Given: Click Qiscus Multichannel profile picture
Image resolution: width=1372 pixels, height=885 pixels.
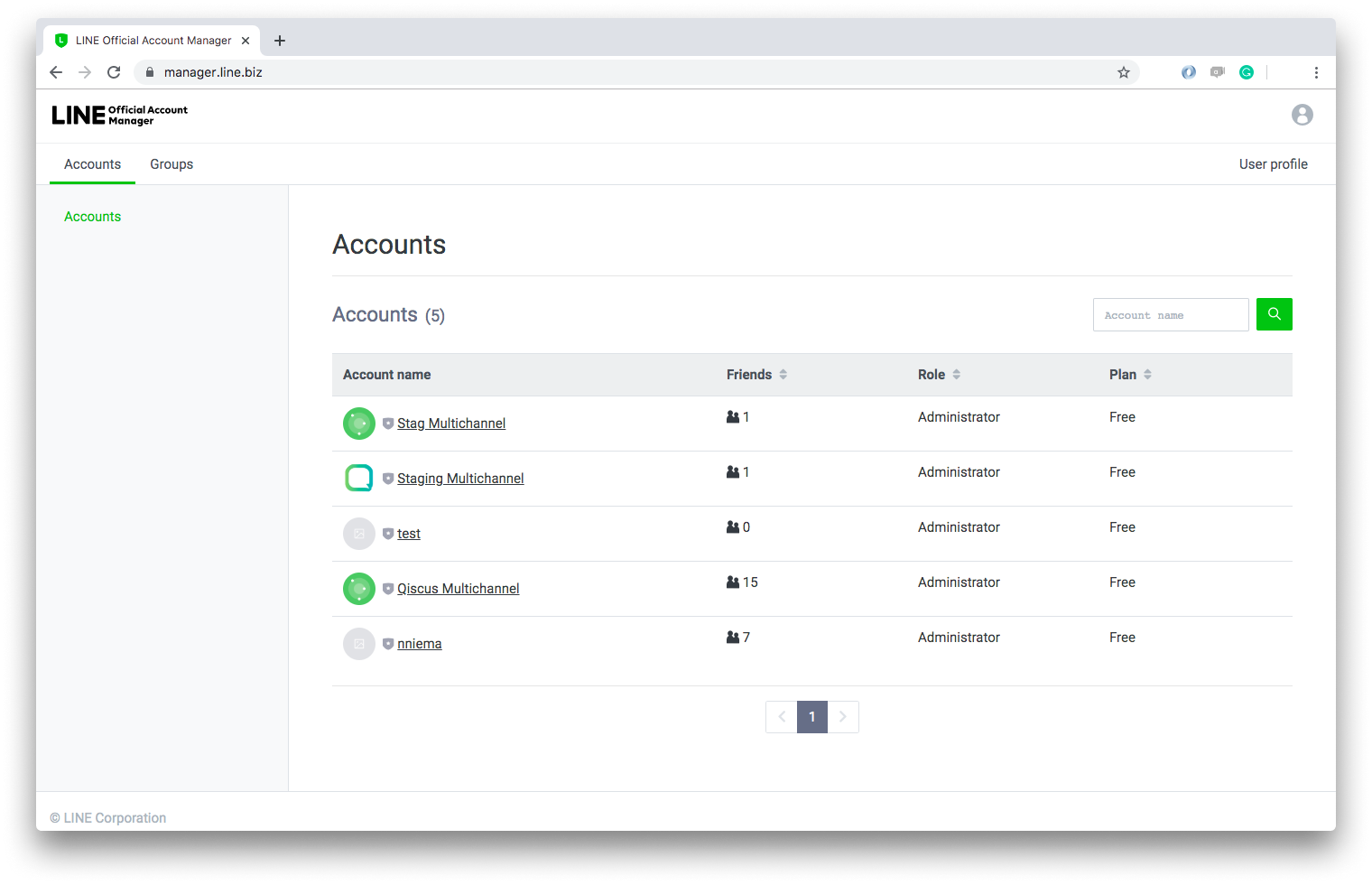Looking at the screenshot, I should (x=359, y=589).
